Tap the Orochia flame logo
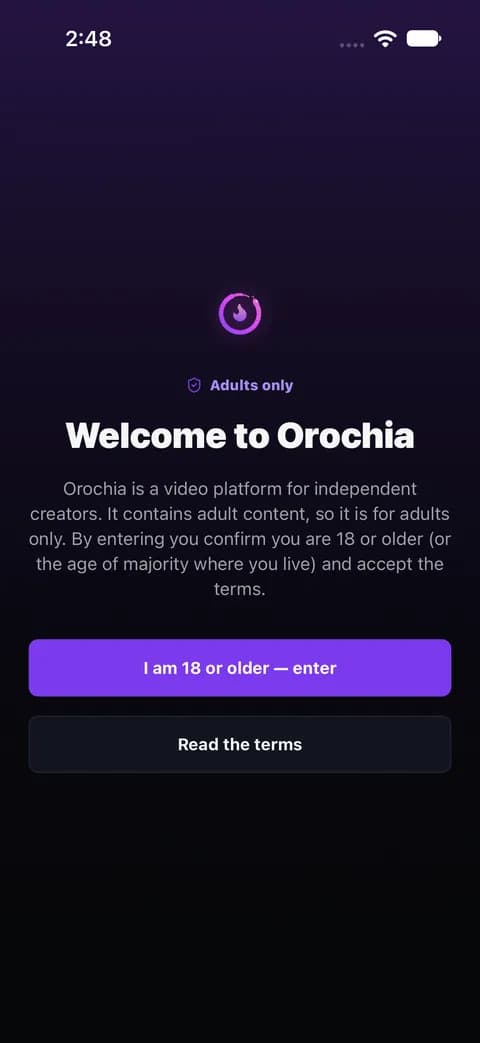Screen dimensions: 480x1043 240,313
